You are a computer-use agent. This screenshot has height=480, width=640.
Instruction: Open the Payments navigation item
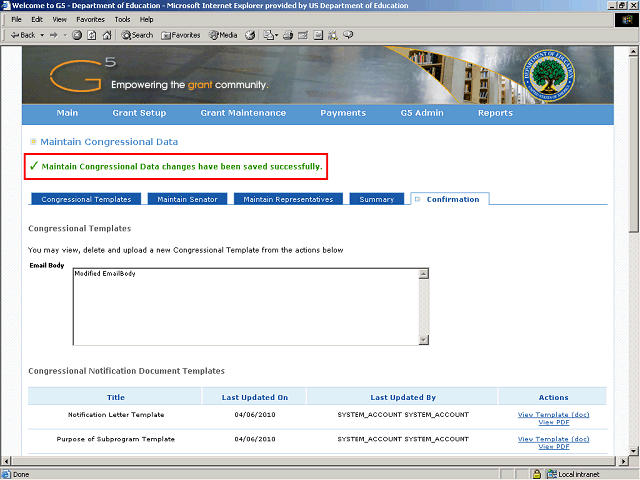coord(343,113)
